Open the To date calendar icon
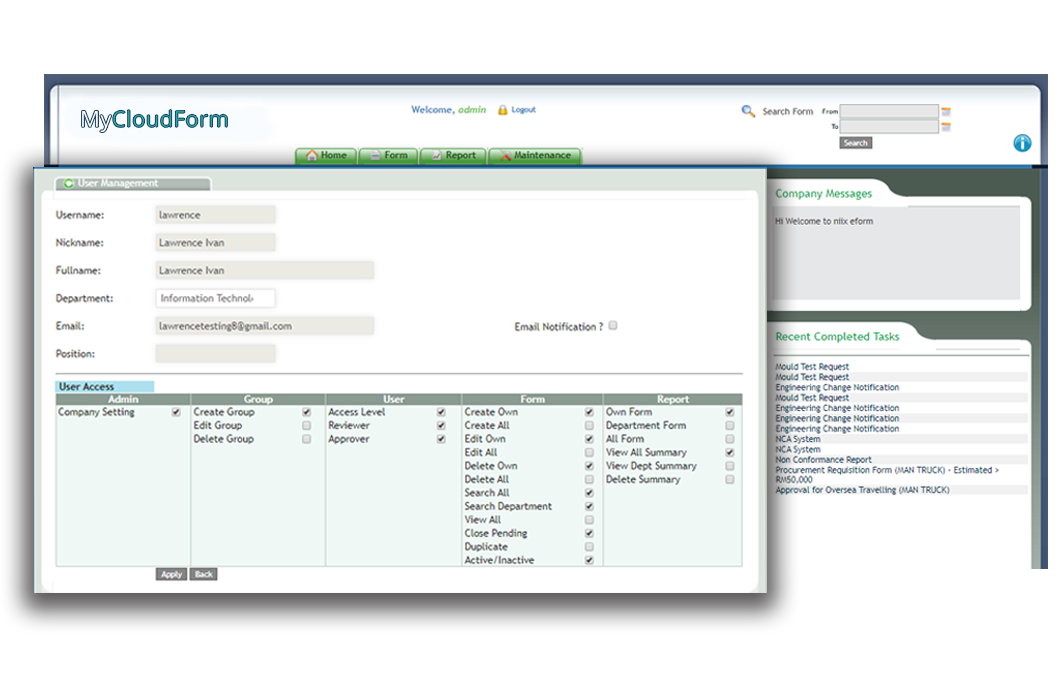1061x685 pixels. point(946,127)
